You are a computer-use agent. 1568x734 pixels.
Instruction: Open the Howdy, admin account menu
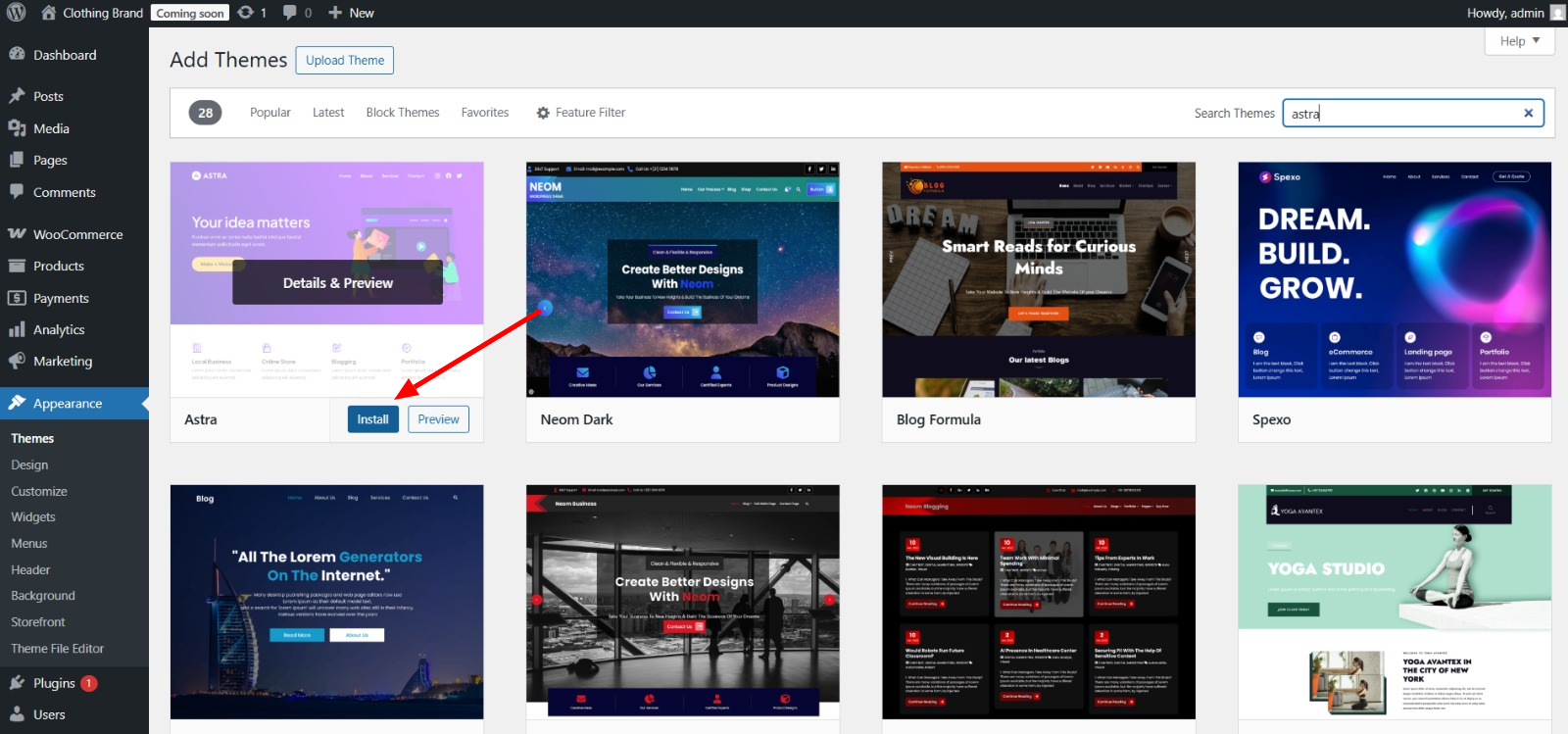(1515, 13)
